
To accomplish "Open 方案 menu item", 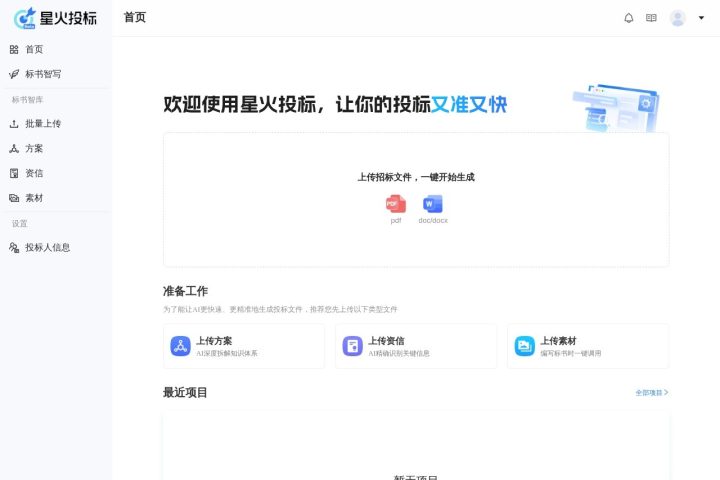I will click(34, 148).
